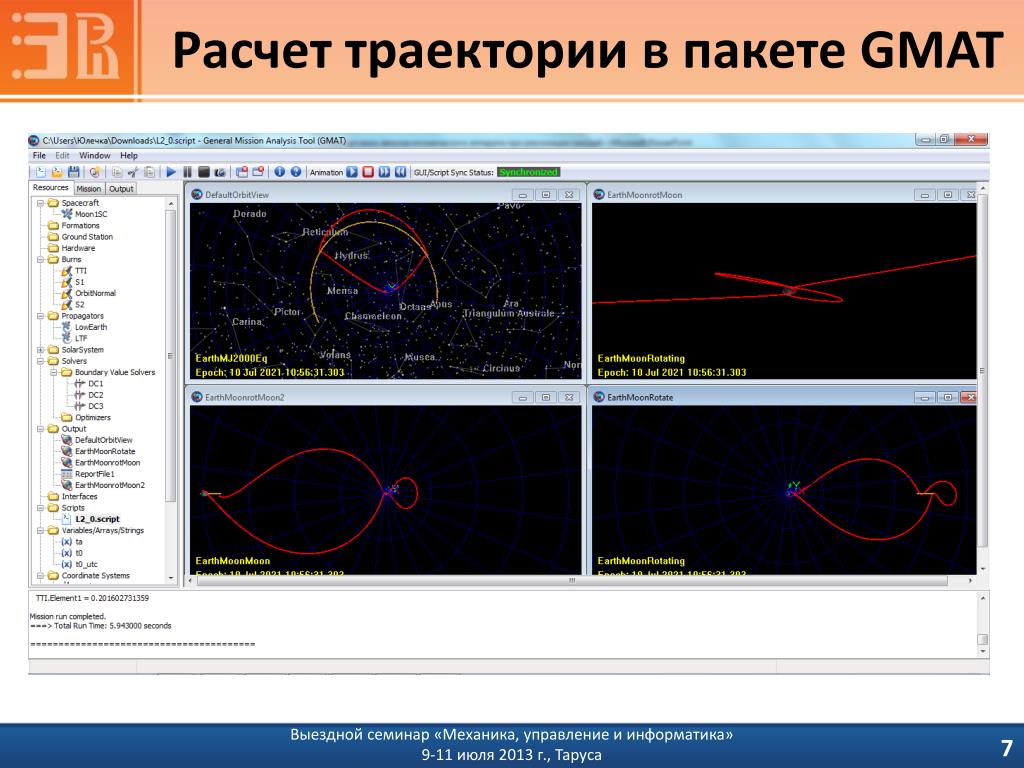1024x768 pixels.
Task: Select the Optimizers folder
Action: click(x=93, y=417)
